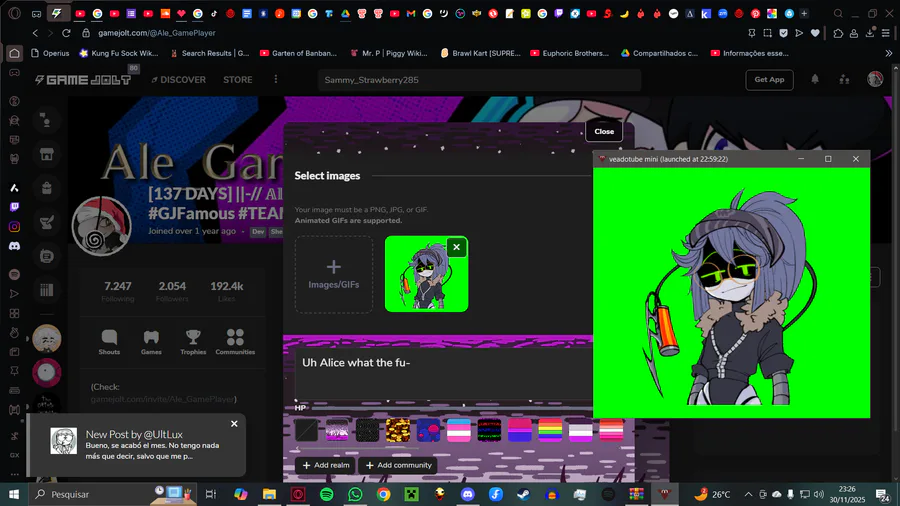Viewport: 900px width, 506px height.
Task: Select the transgender flag background swatch
Action: (x=459, y=430)
